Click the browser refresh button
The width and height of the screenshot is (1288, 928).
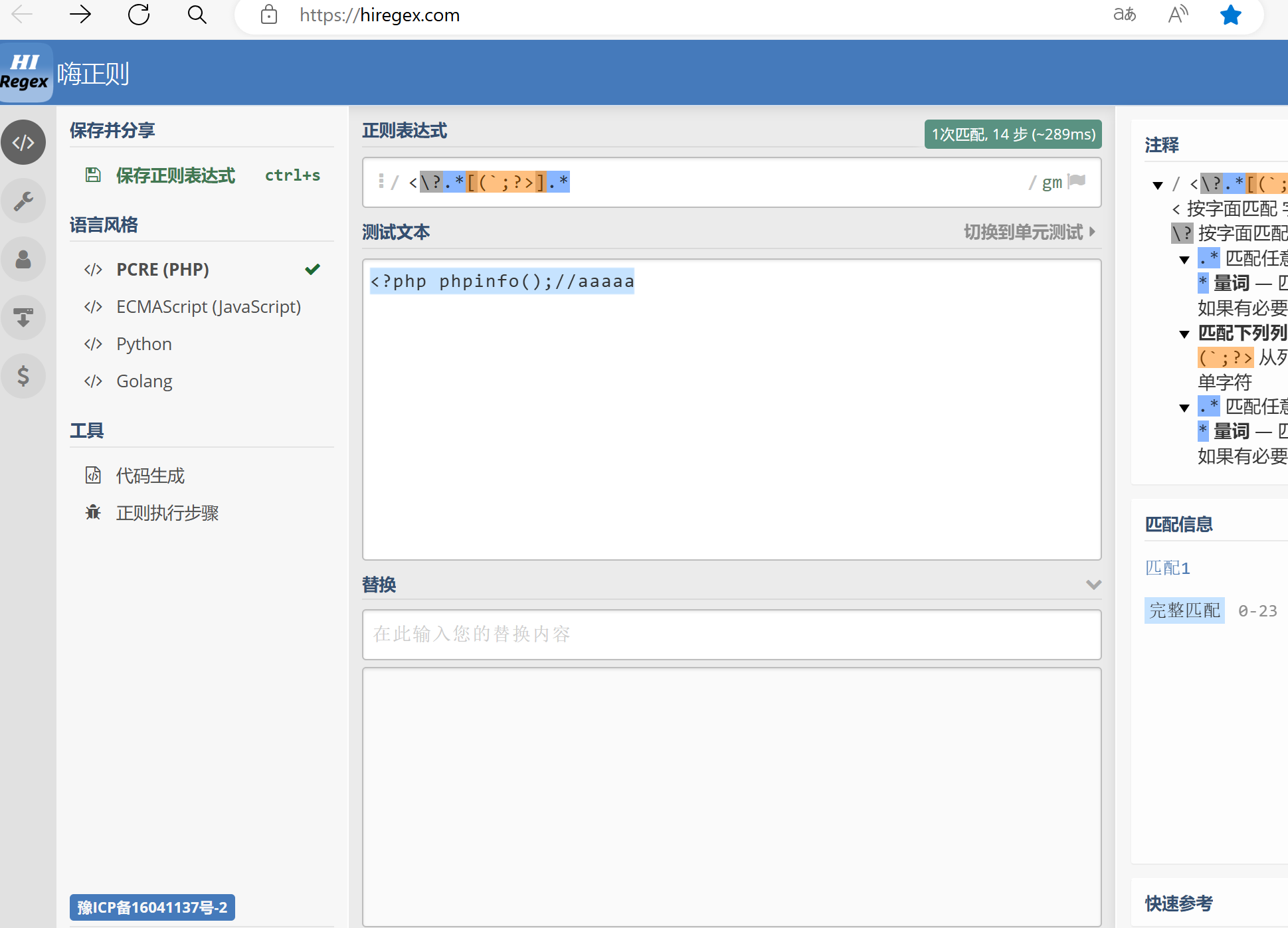click(139, 15)
